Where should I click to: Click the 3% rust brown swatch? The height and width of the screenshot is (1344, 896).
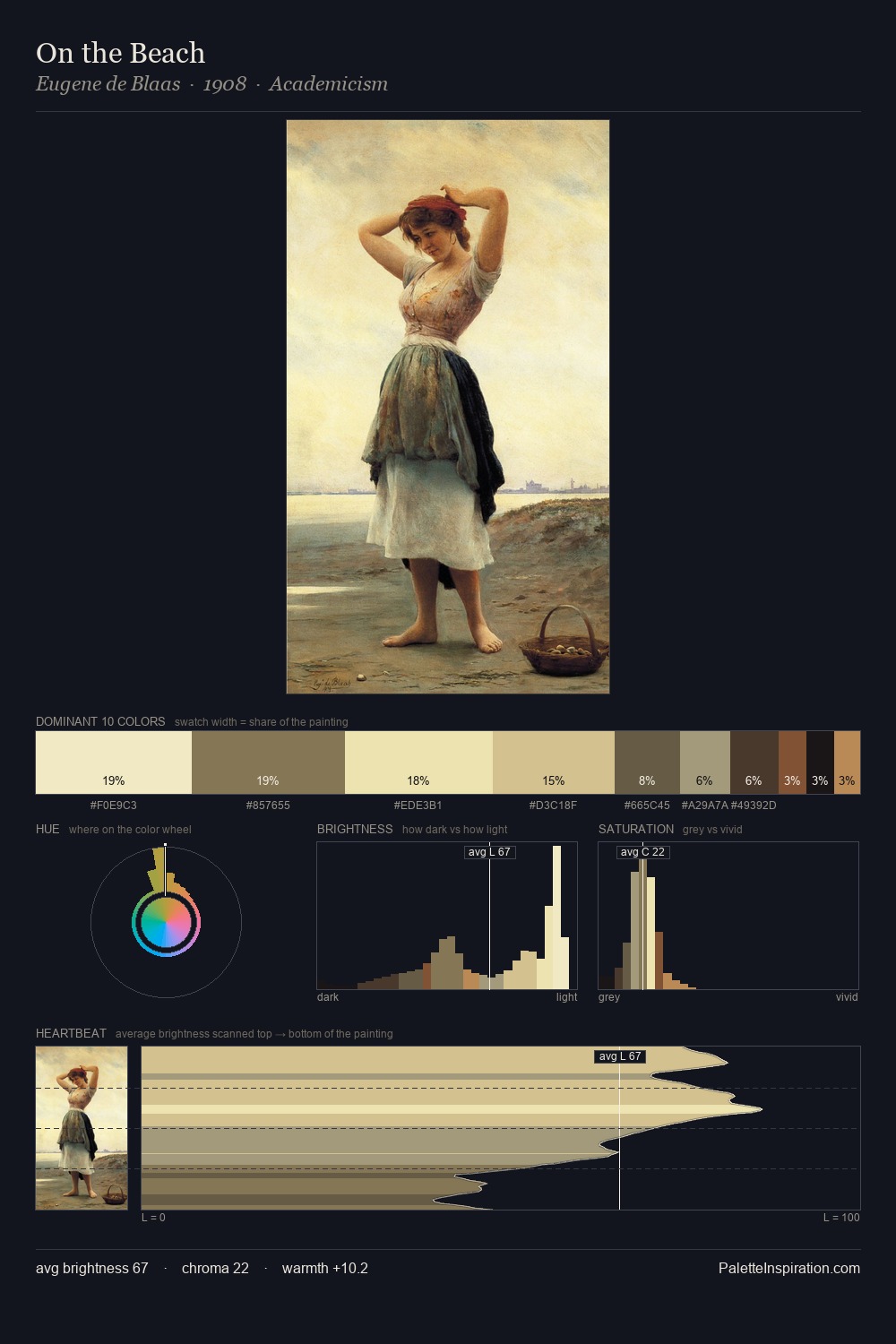[x=792, y=762]
